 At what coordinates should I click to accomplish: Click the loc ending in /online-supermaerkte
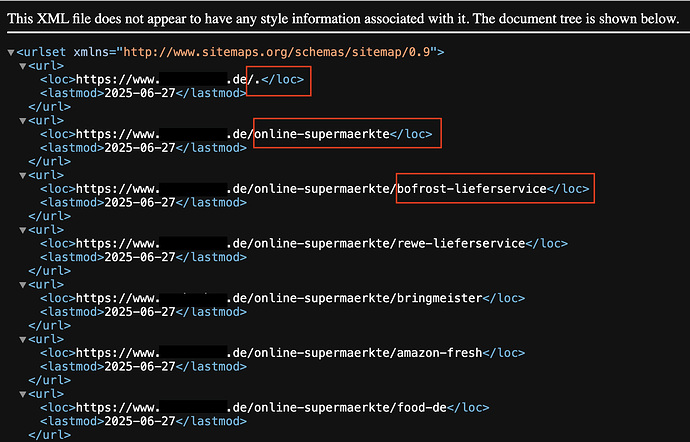click(236, 134)
